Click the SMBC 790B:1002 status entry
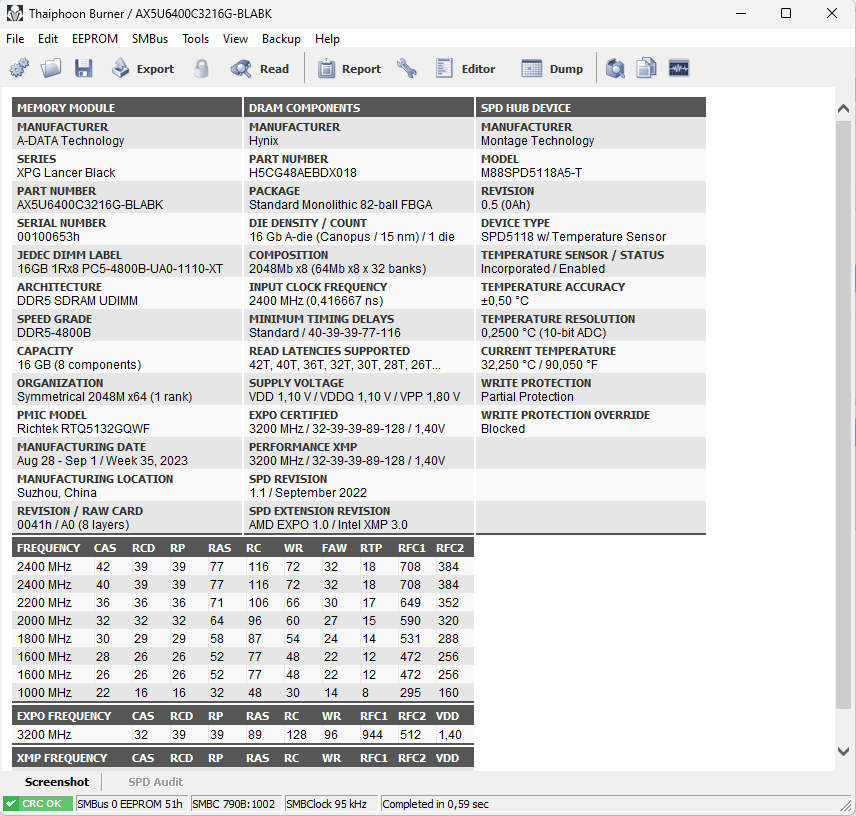Screen dimensions: 856x816 pyautogui.click(x=234, y=803)
